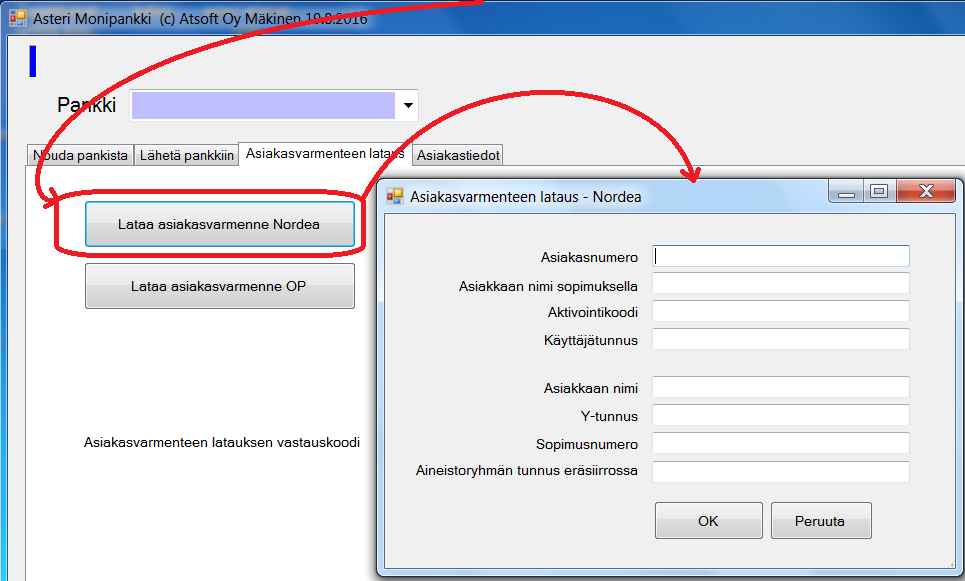Click the Käyttäjätunnus input field
This screenshot has height=581, width=965.
click(780, 339)
